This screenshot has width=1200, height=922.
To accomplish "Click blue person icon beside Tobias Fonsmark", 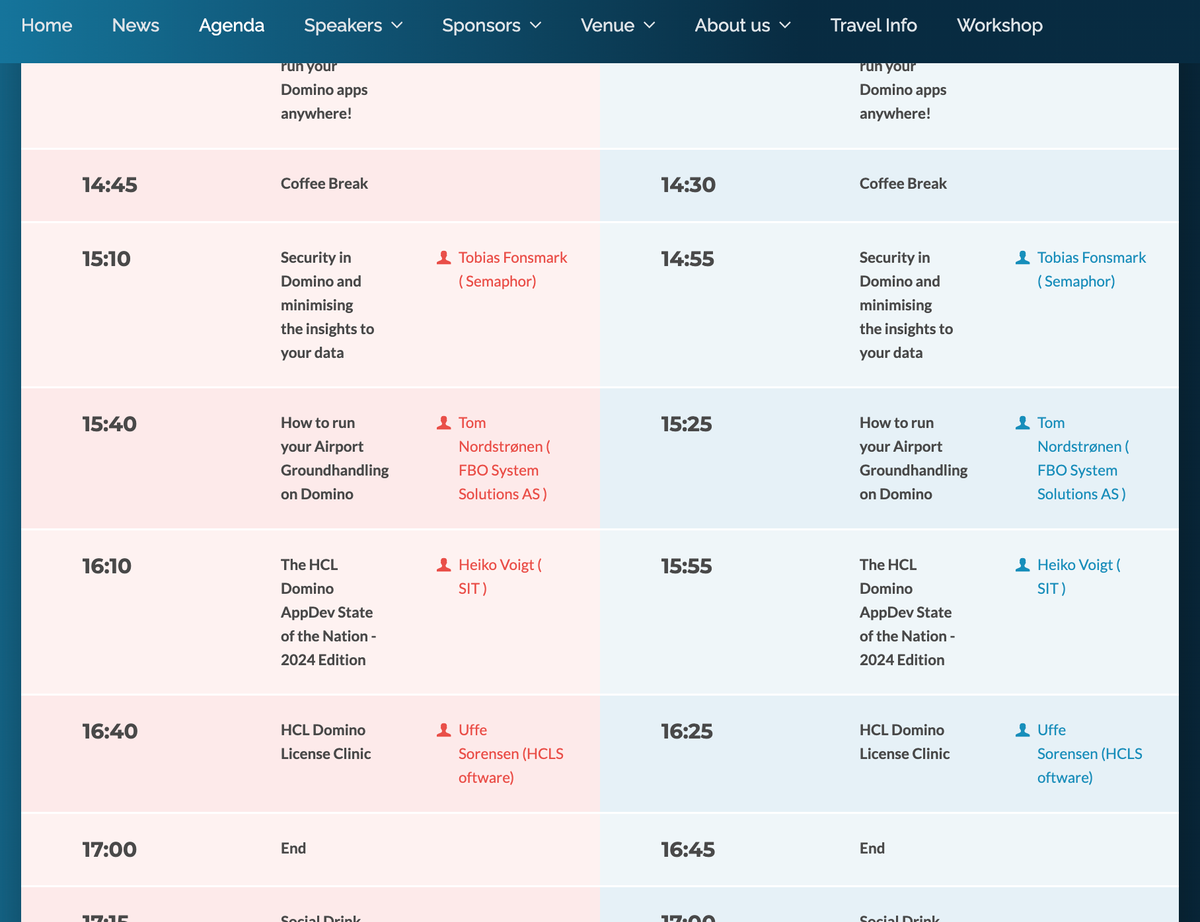I will click(x=1022, y=258).
